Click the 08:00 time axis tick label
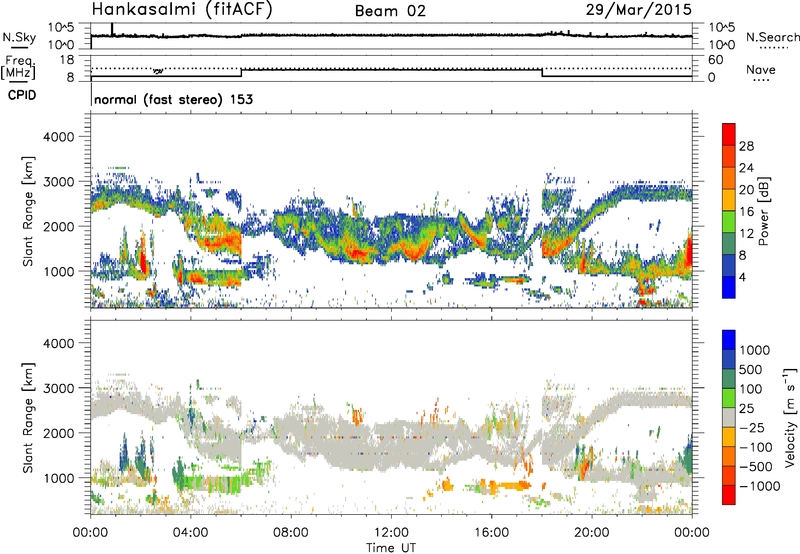 [x=291, y=533]
